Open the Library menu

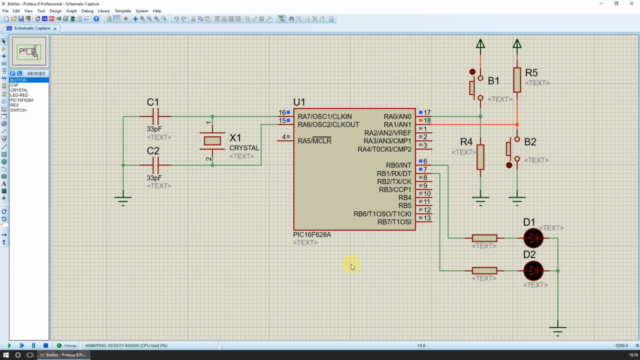[x=104, y=11]
